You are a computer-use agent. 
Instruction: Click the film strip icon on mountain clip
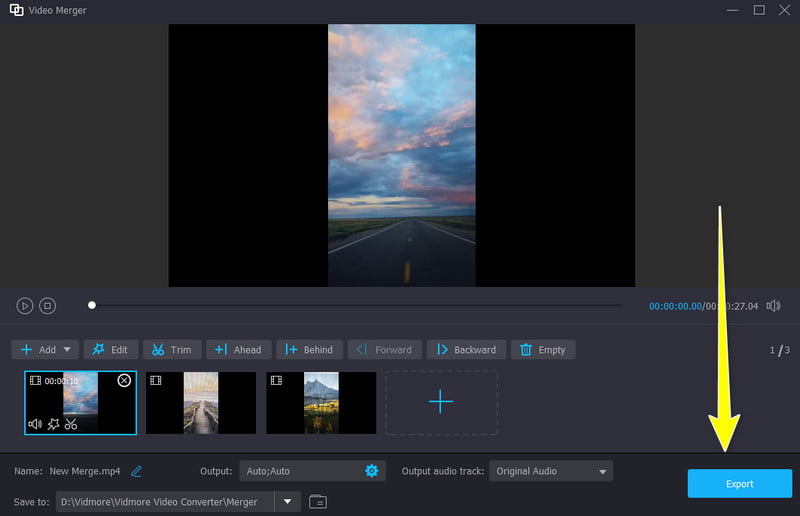click(276, 380)
